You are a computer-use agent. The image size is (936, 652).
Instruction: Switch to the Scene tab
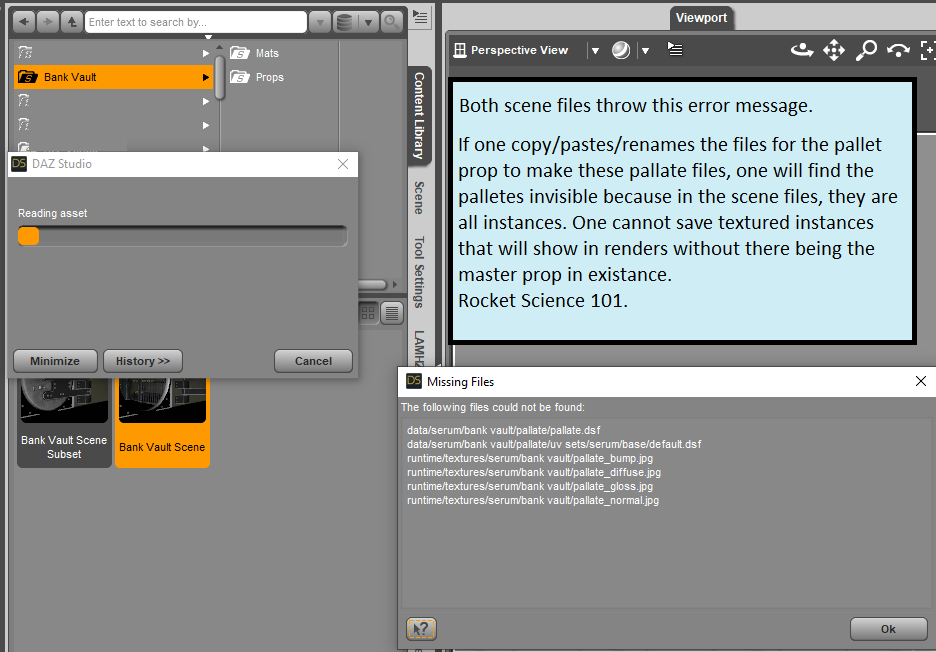coord(420,198)
